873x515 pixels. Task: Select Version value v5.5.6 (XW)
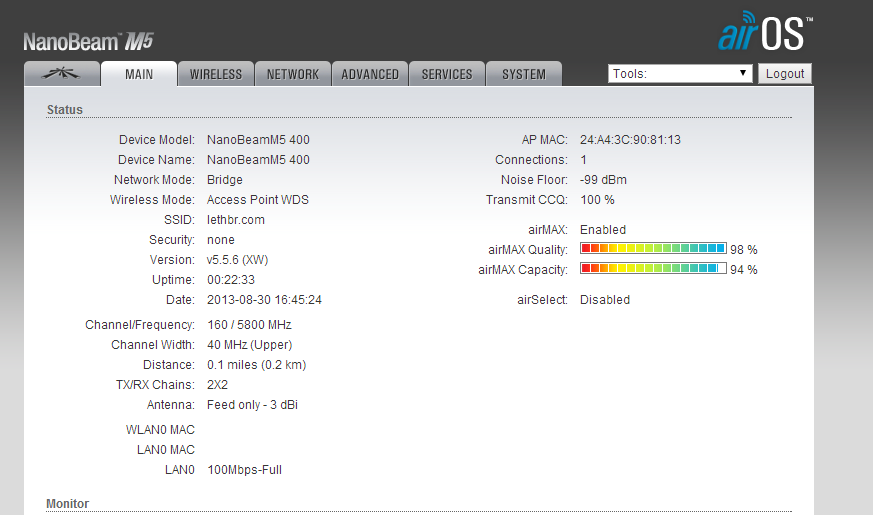(238, 260)
